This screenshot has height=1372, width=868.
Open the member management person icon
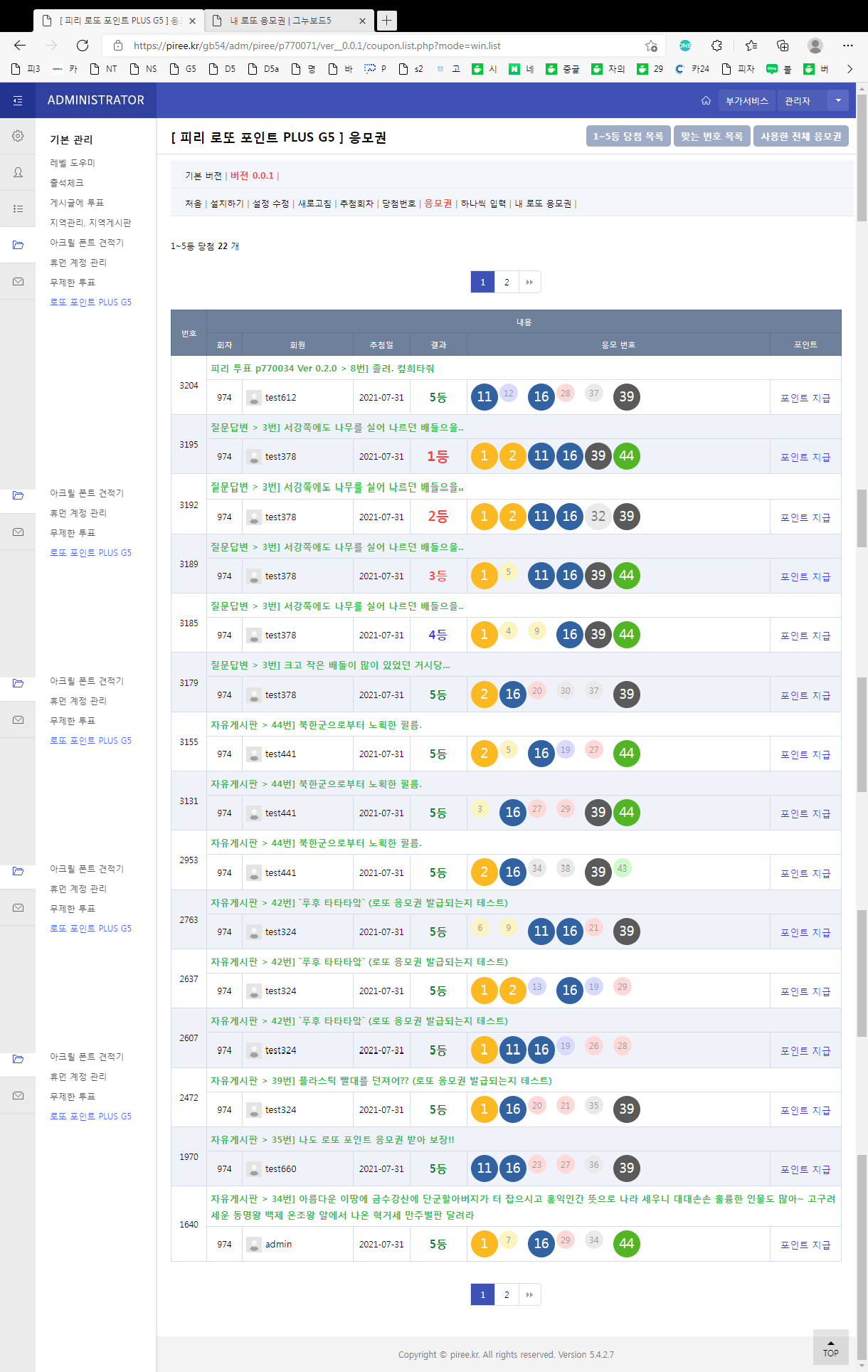(18, 172)
